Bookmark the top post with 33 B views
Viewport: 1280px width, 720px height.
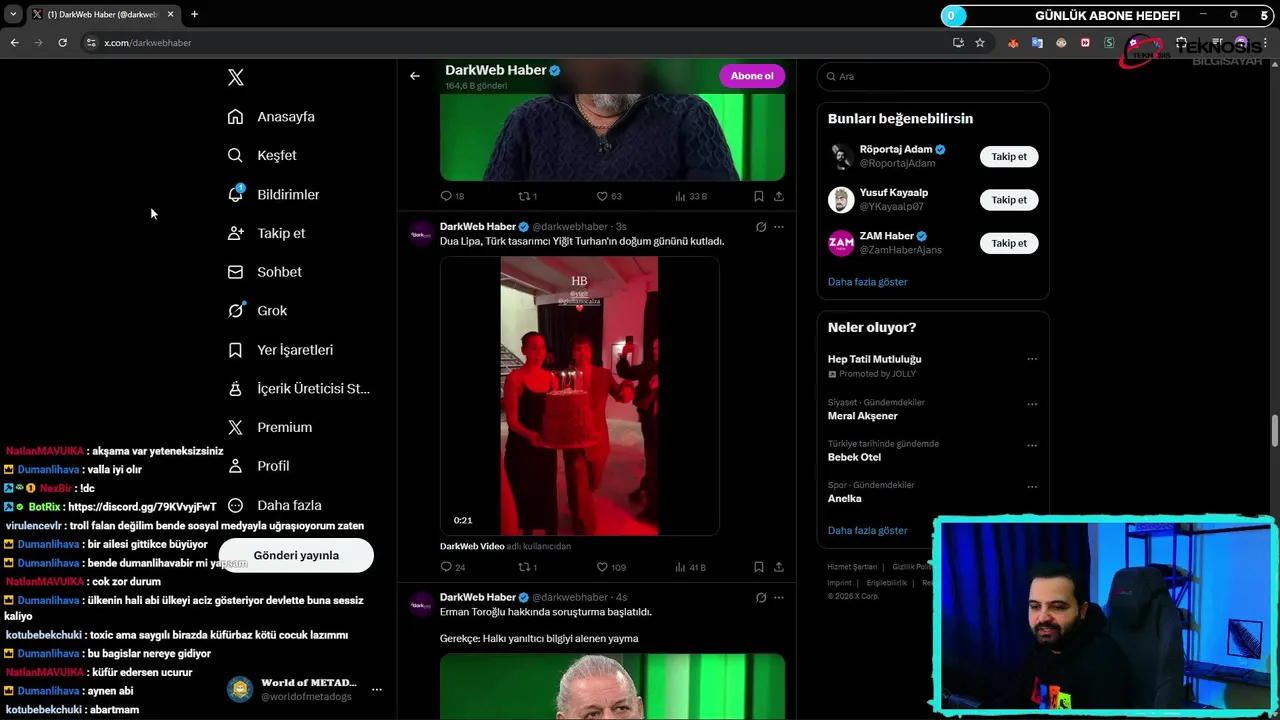pyautogui.click(x=759, y=196)
